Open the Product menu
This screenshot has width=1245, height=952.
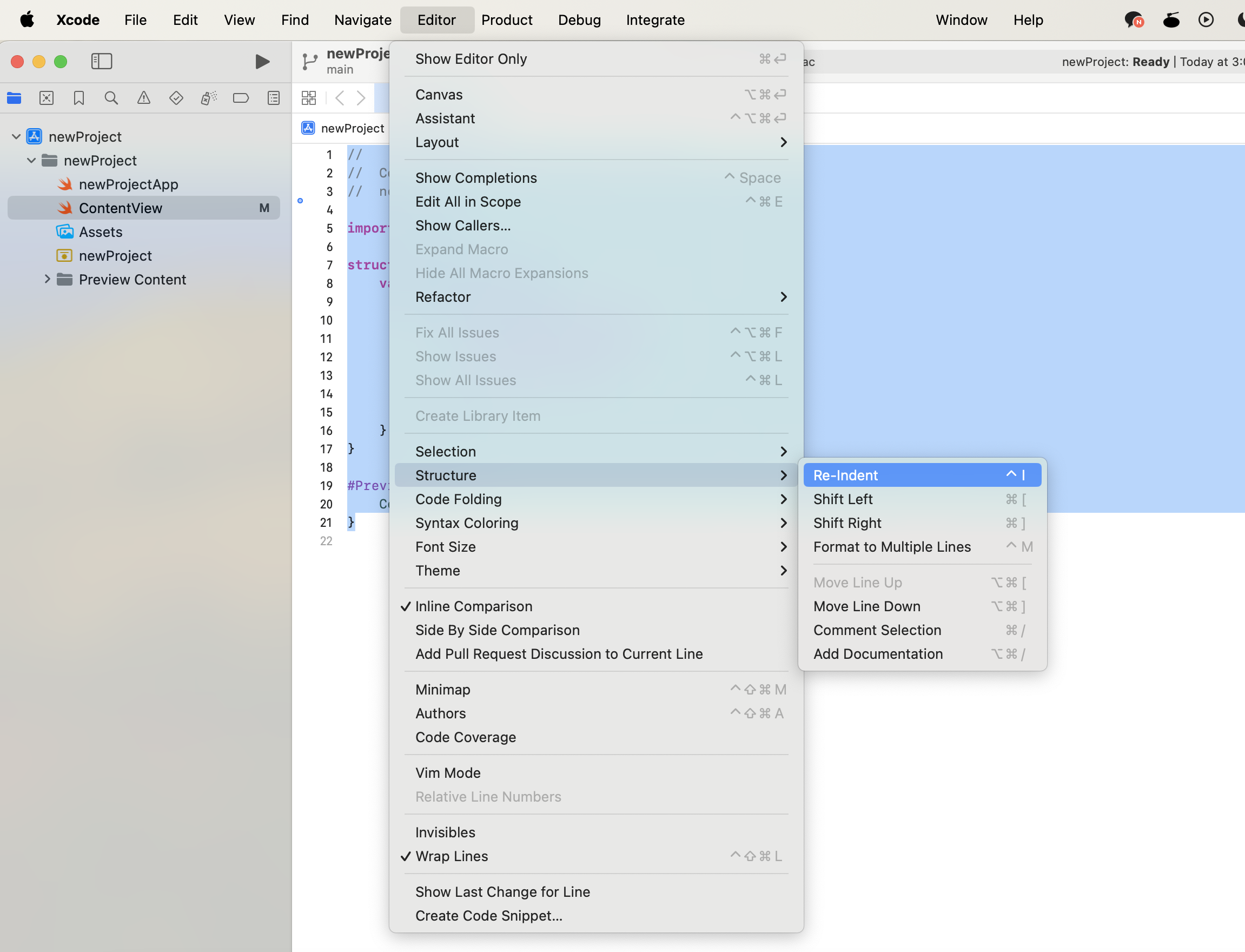[506, 20]
